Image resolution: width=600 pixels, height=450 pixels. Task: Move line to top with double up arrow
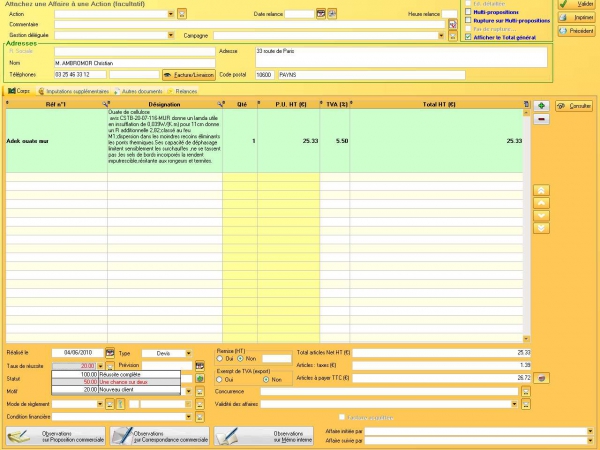(541, 190)
